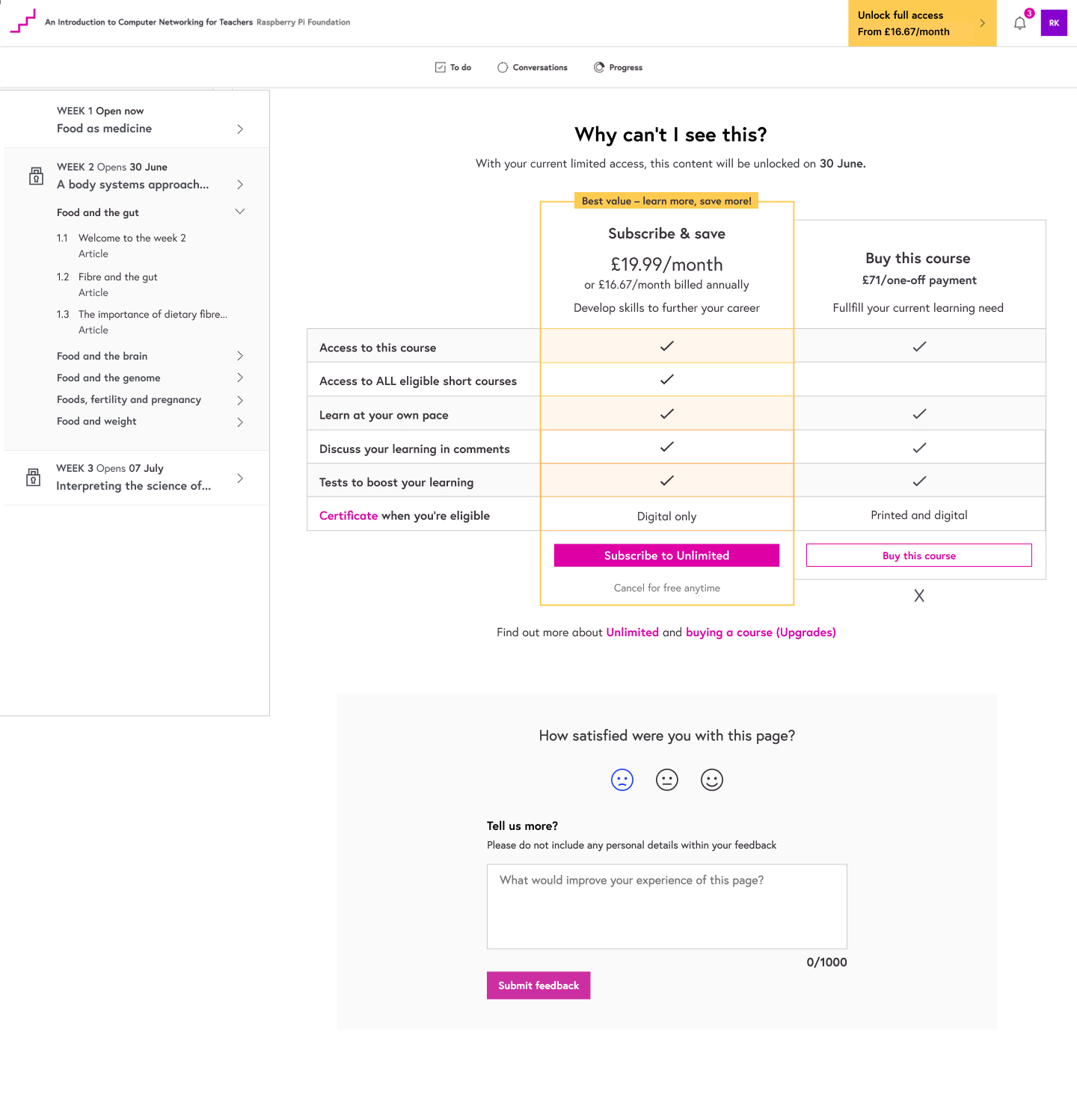Click the Week 2 locked padlock icon
1077x1120 pixels.
tap(36, 176)
